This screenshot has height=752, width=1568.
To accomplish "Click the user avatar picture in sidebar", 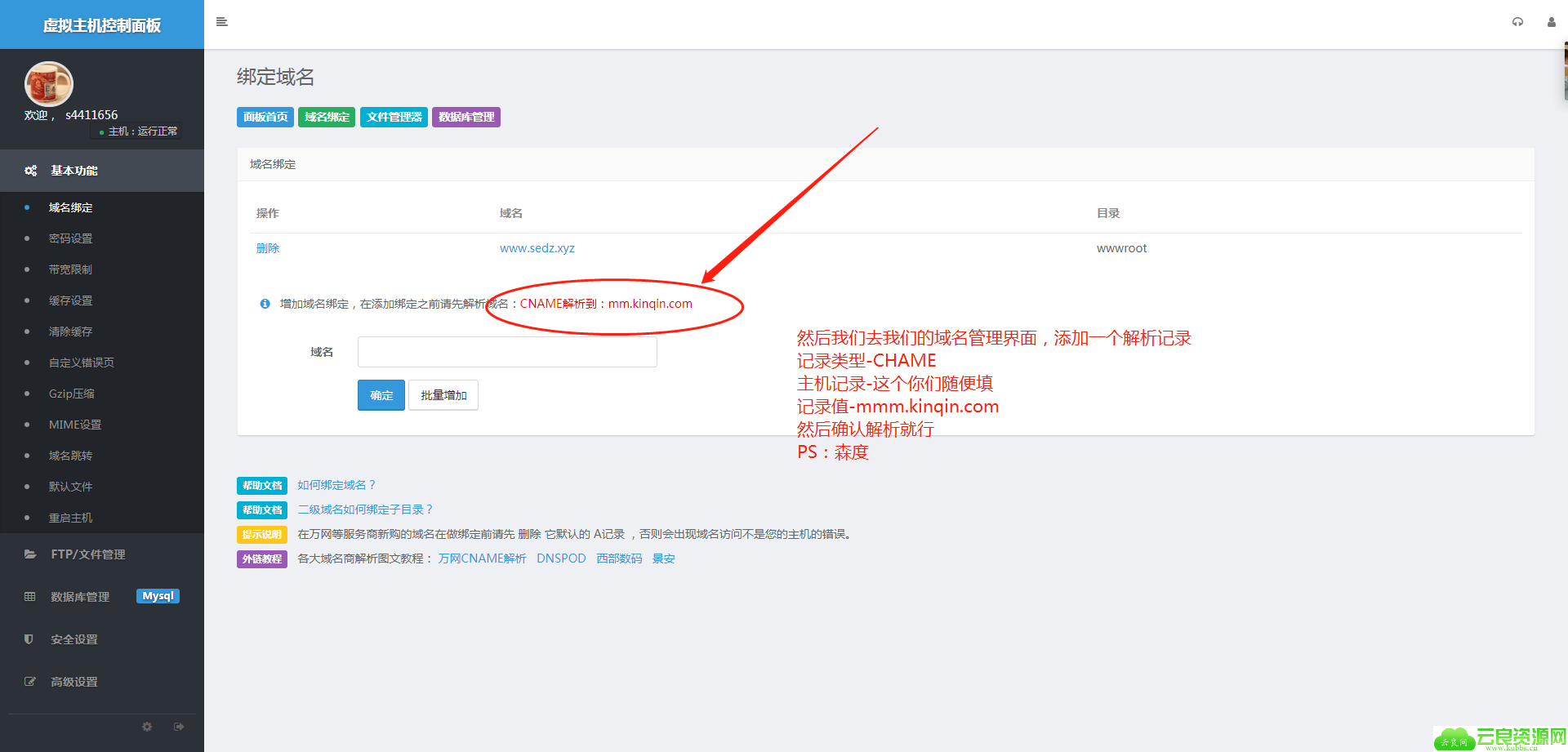I will click(48, 84).
